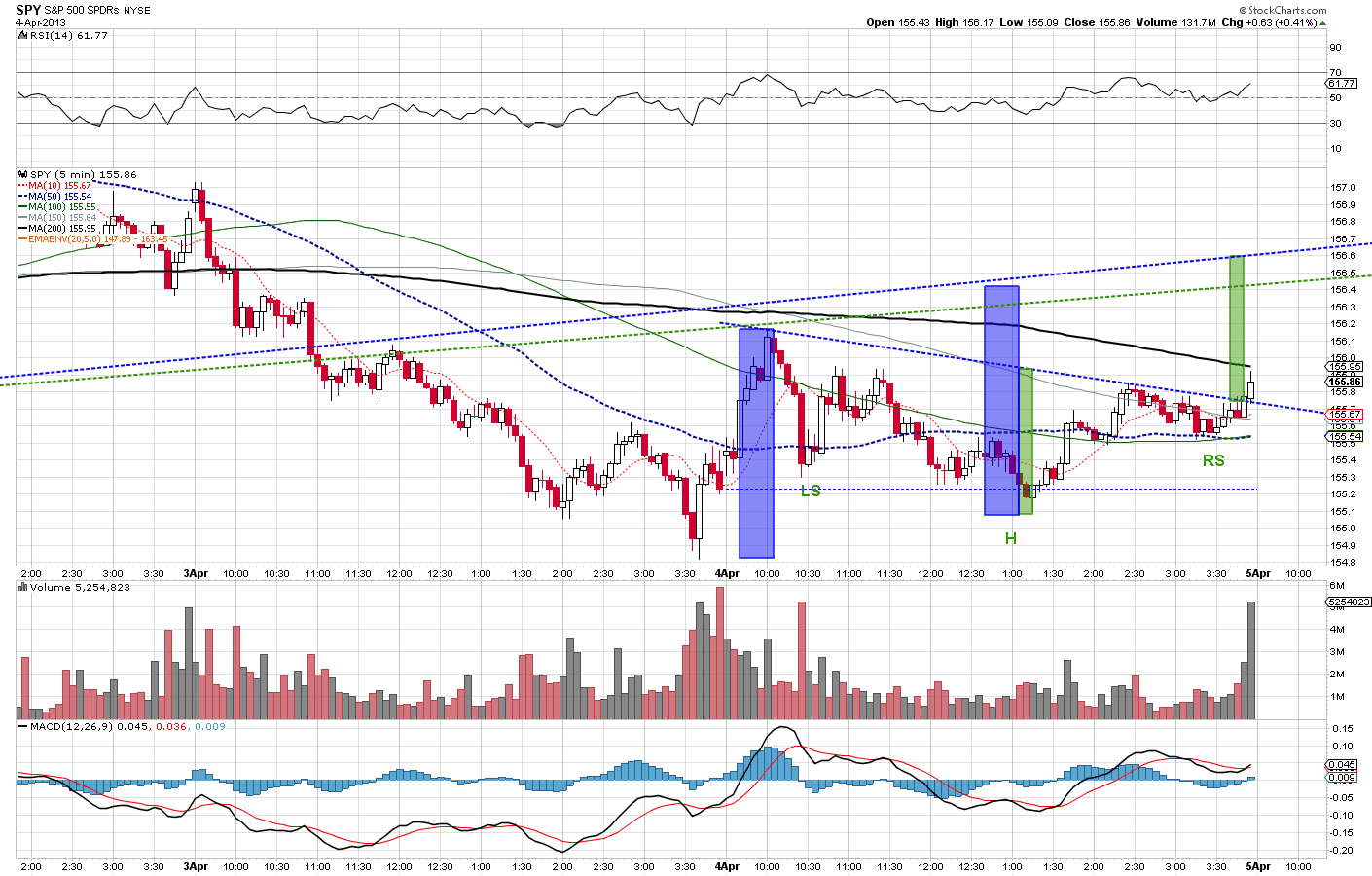The width and height of the screenshot is (1372, 876).
Task: Click the RSI(14) 61.77 legend text
Action: coord(69,35)
